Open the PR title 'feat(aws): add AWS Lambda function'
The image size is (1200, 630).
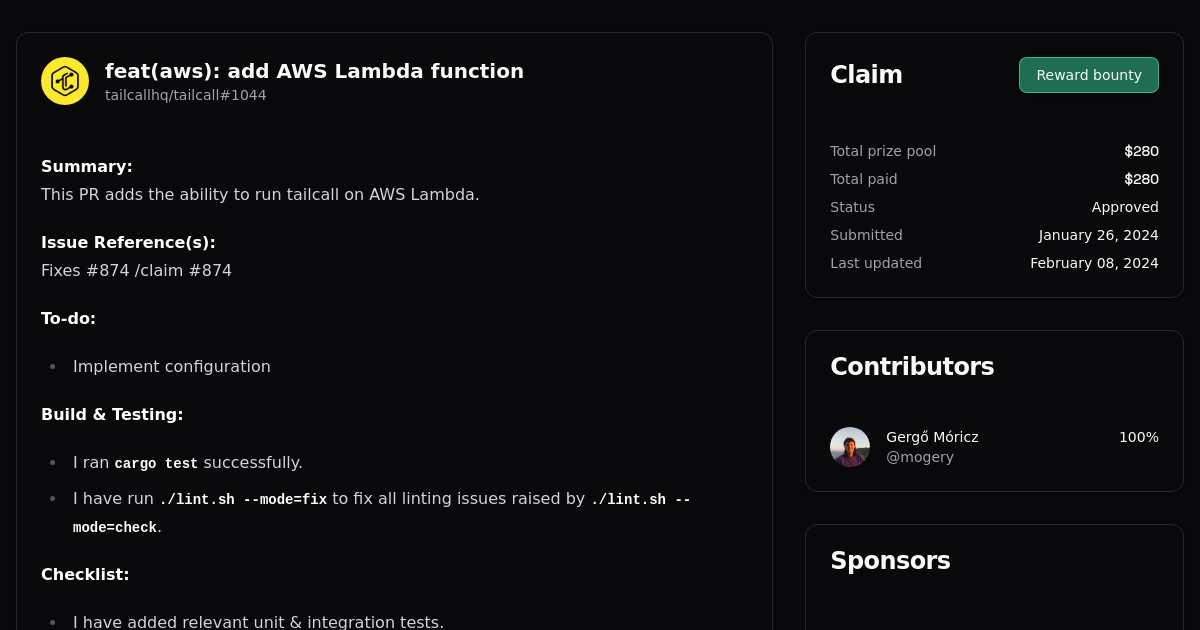tap(314, 71)
